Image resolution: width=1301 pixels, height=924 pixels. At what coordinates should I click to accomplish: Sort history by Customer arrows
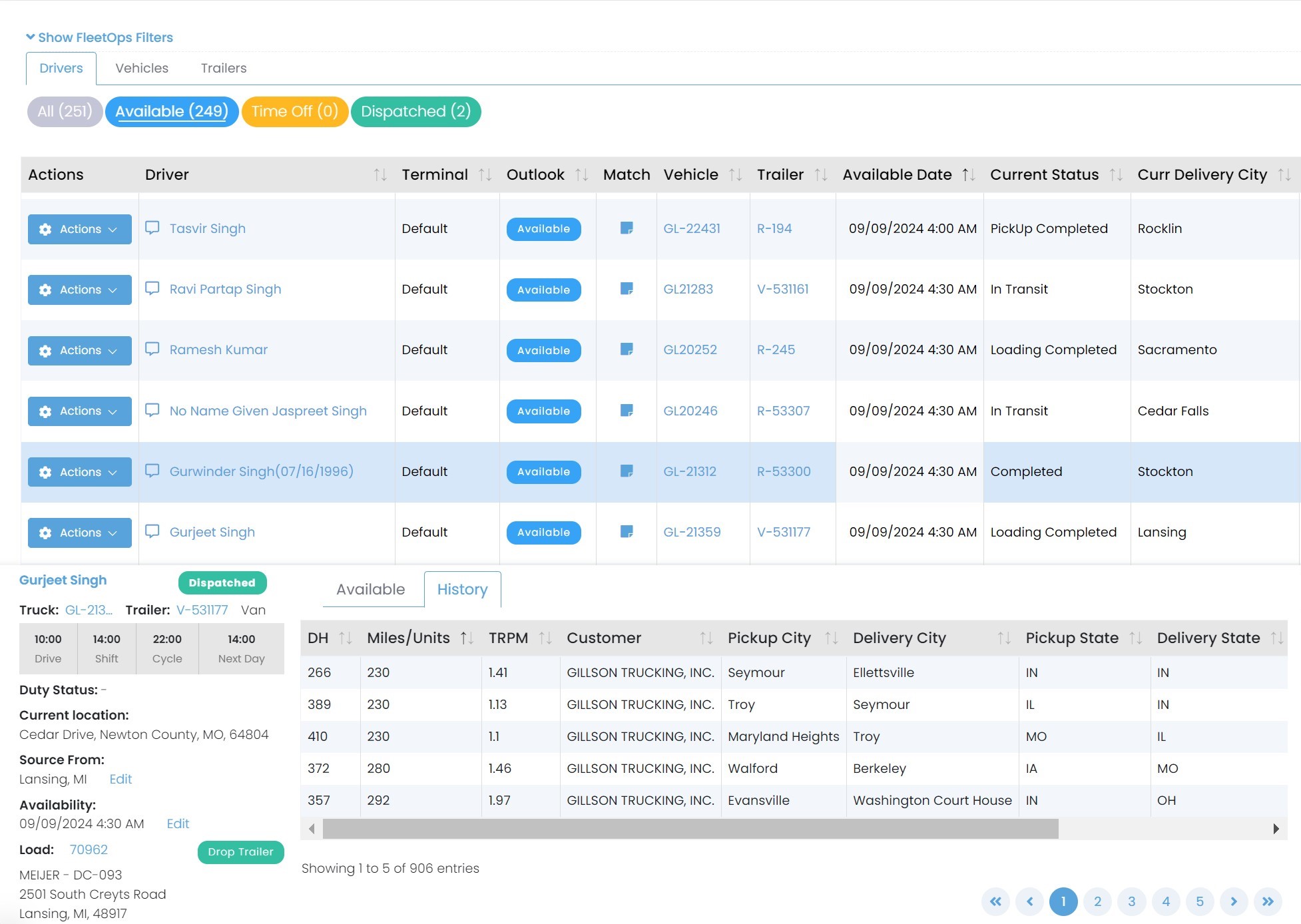pyautogui.click(x=706, y=638)
